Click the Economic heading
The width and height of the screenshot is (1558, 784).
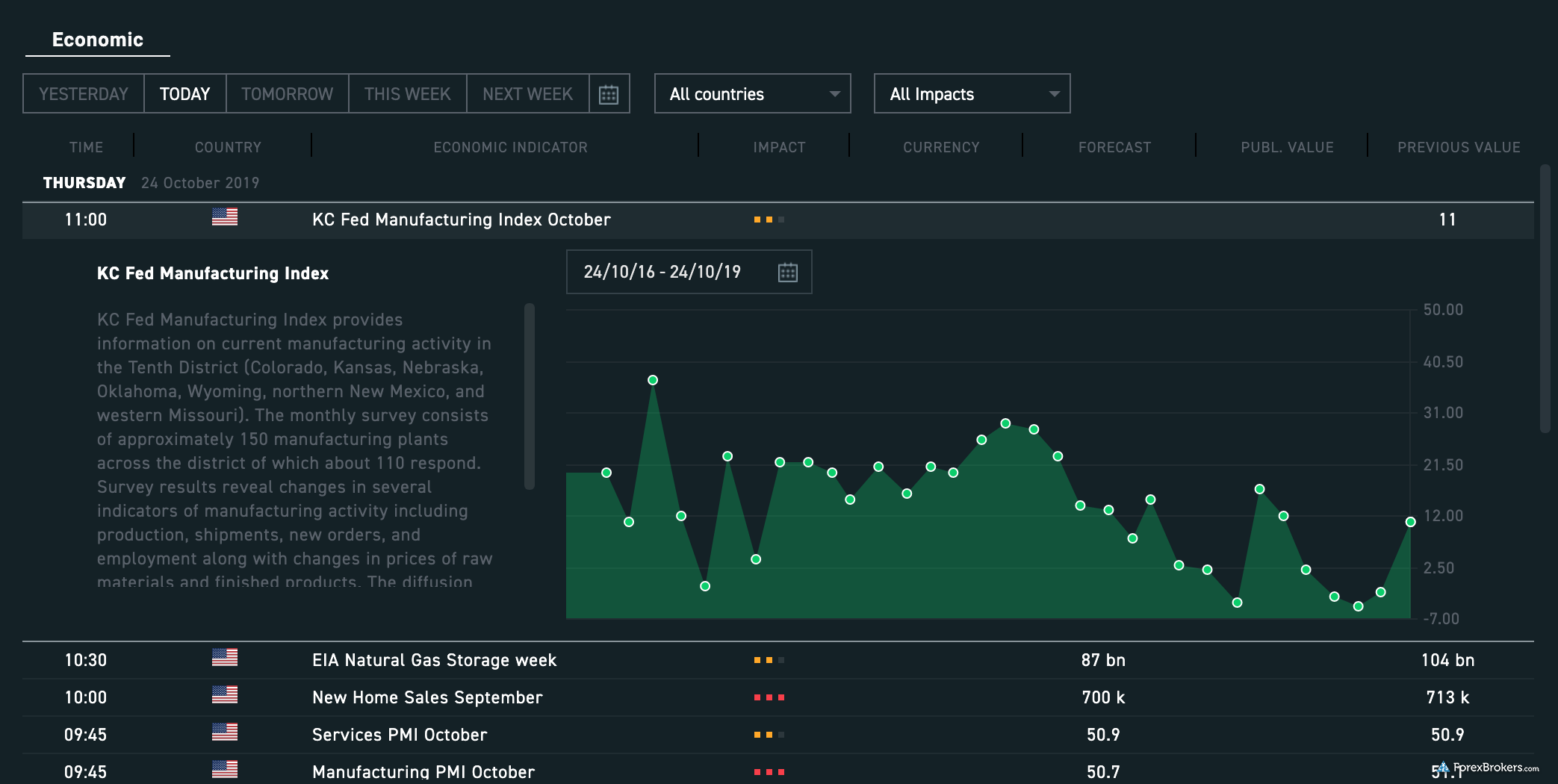[97, 40]
